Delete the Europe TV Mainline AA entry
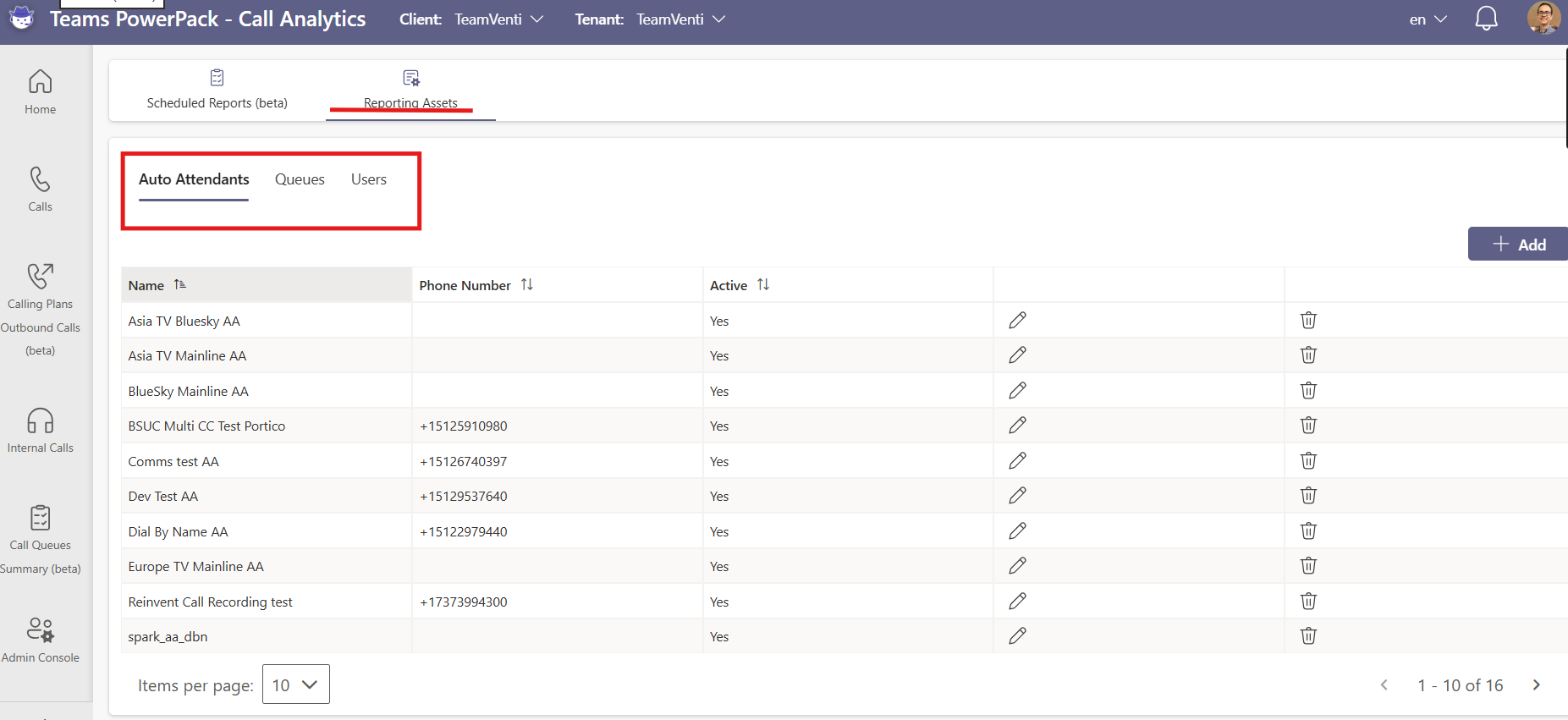1568x720 pixels. click(1308, 566)
